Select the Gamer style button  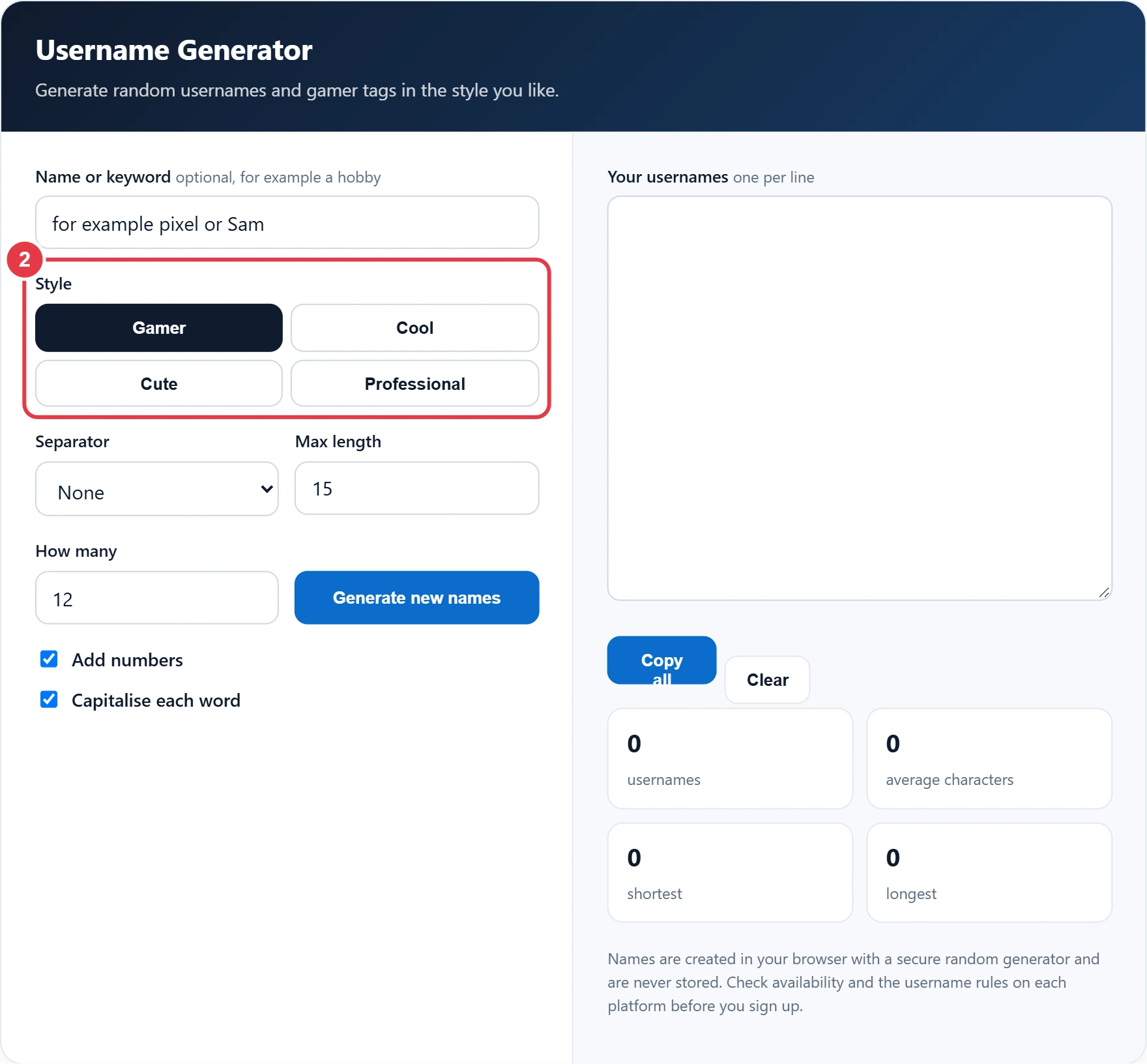[159, 328]
